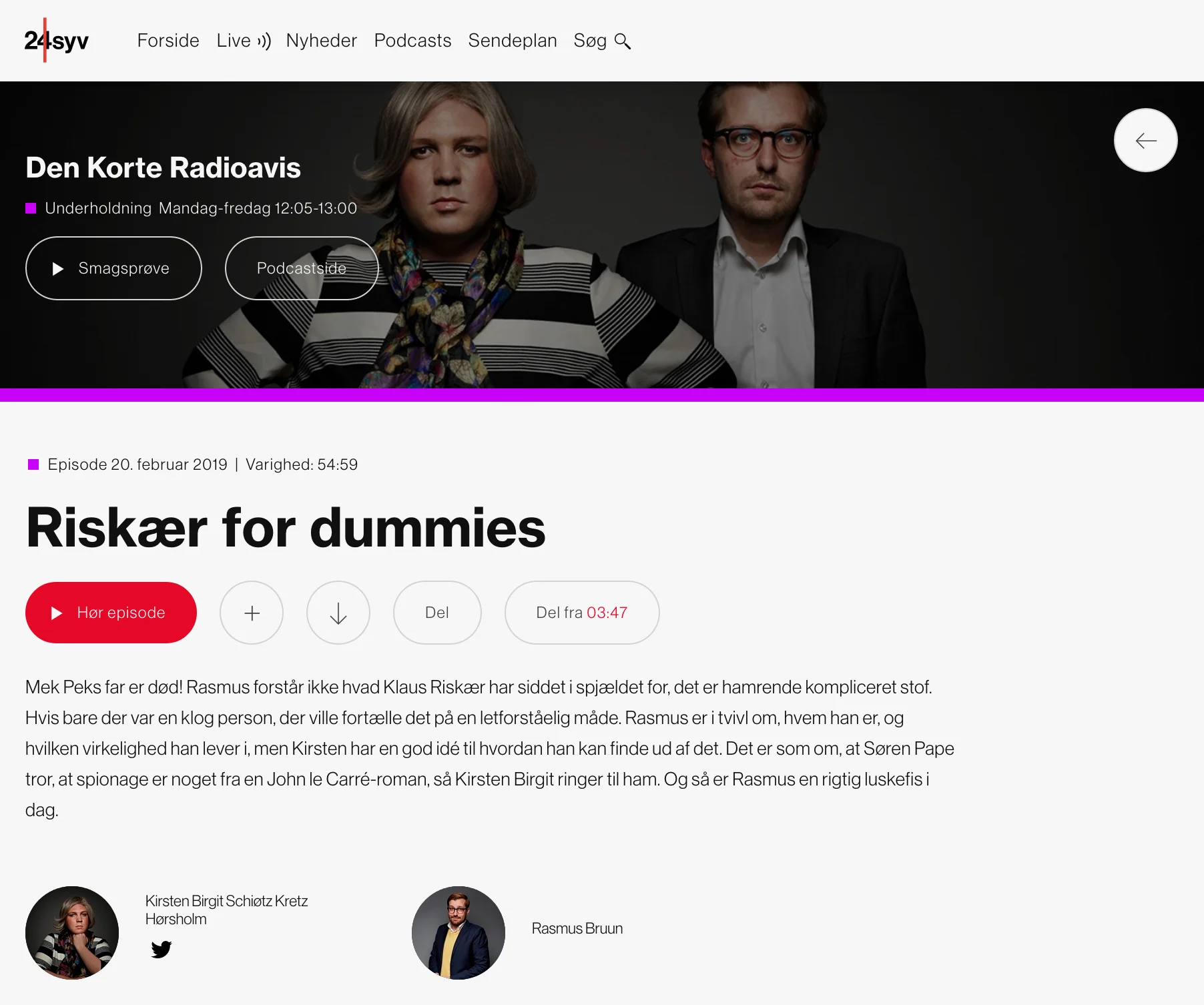Screen dimensions: 1204x1005
Task: Click the Podcastside button
Action: (302, 268)
